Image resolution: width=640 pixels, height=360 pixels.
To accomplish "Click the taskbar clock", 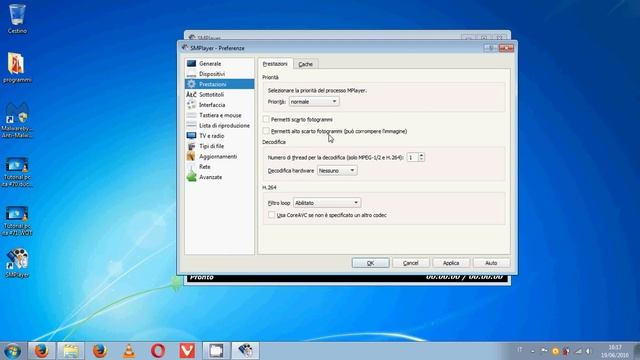I will pos(615,351).
